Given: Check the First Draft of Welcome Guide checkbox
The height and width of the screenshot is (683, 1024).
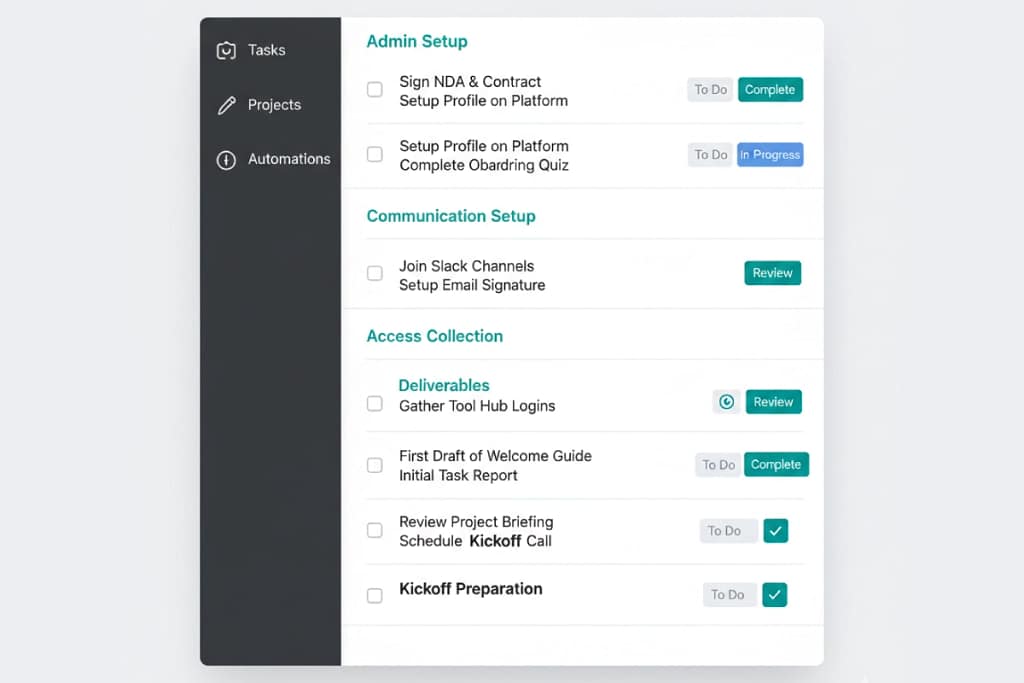Looking at the screenshot, I should (x=374, y=464).
